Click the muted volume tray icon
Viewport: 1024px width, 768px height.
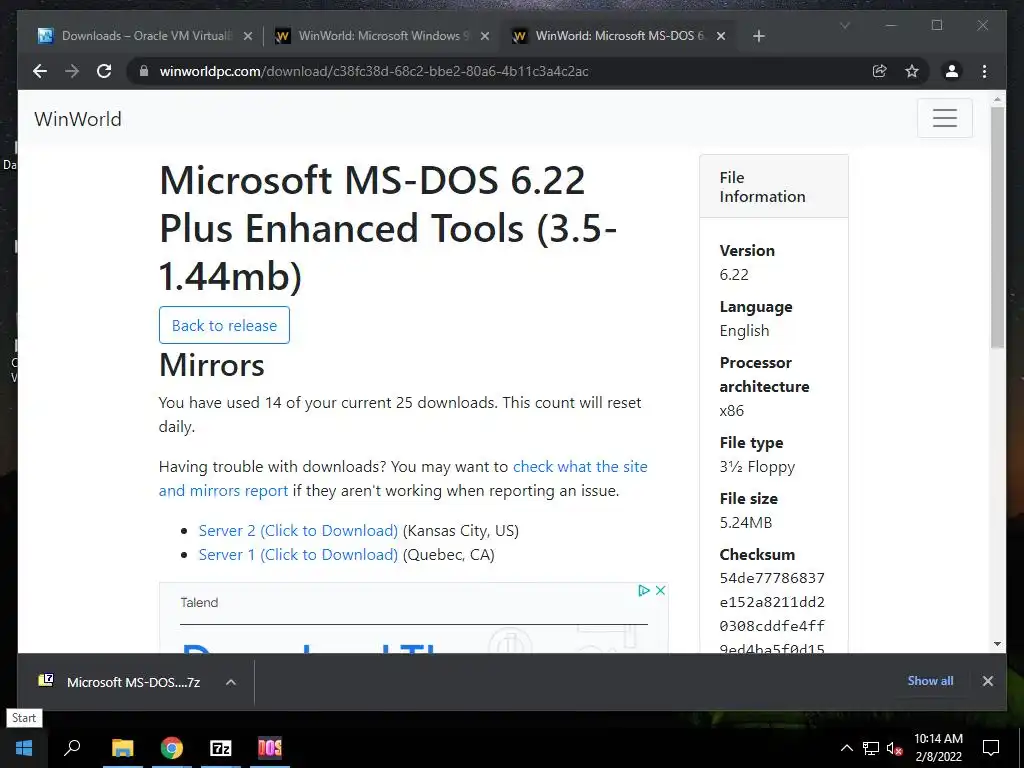pos(894,748)
